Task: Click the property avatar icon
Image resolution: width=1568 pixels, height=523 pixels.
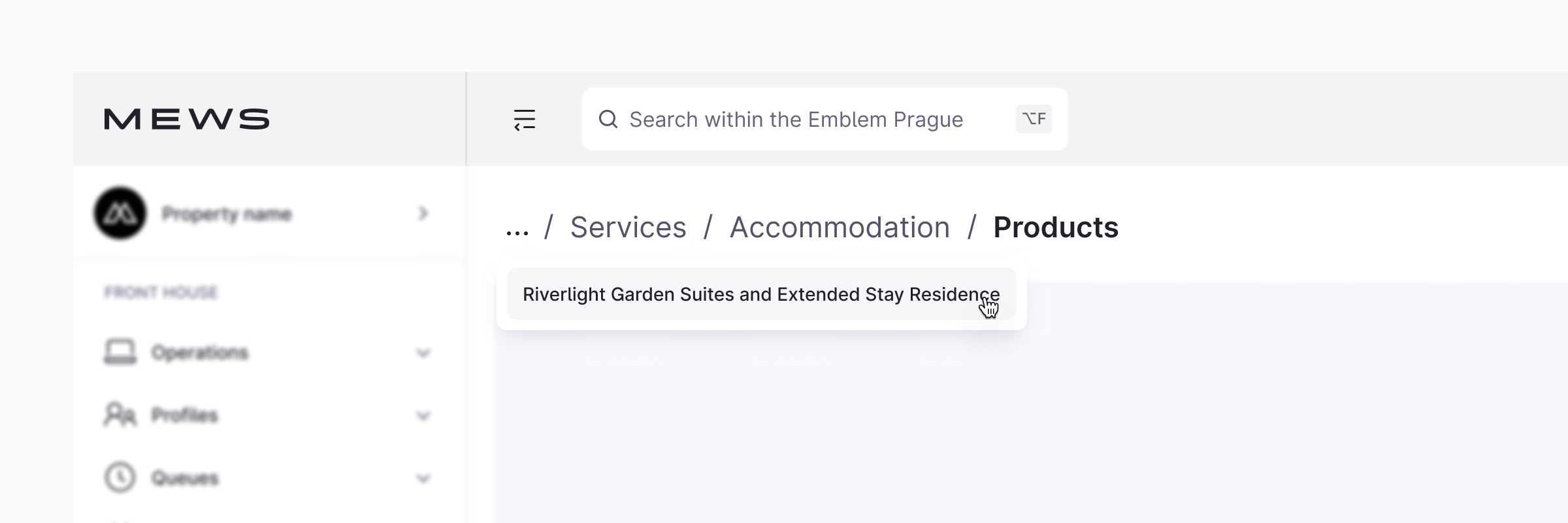Action: [x=120, y=213]
